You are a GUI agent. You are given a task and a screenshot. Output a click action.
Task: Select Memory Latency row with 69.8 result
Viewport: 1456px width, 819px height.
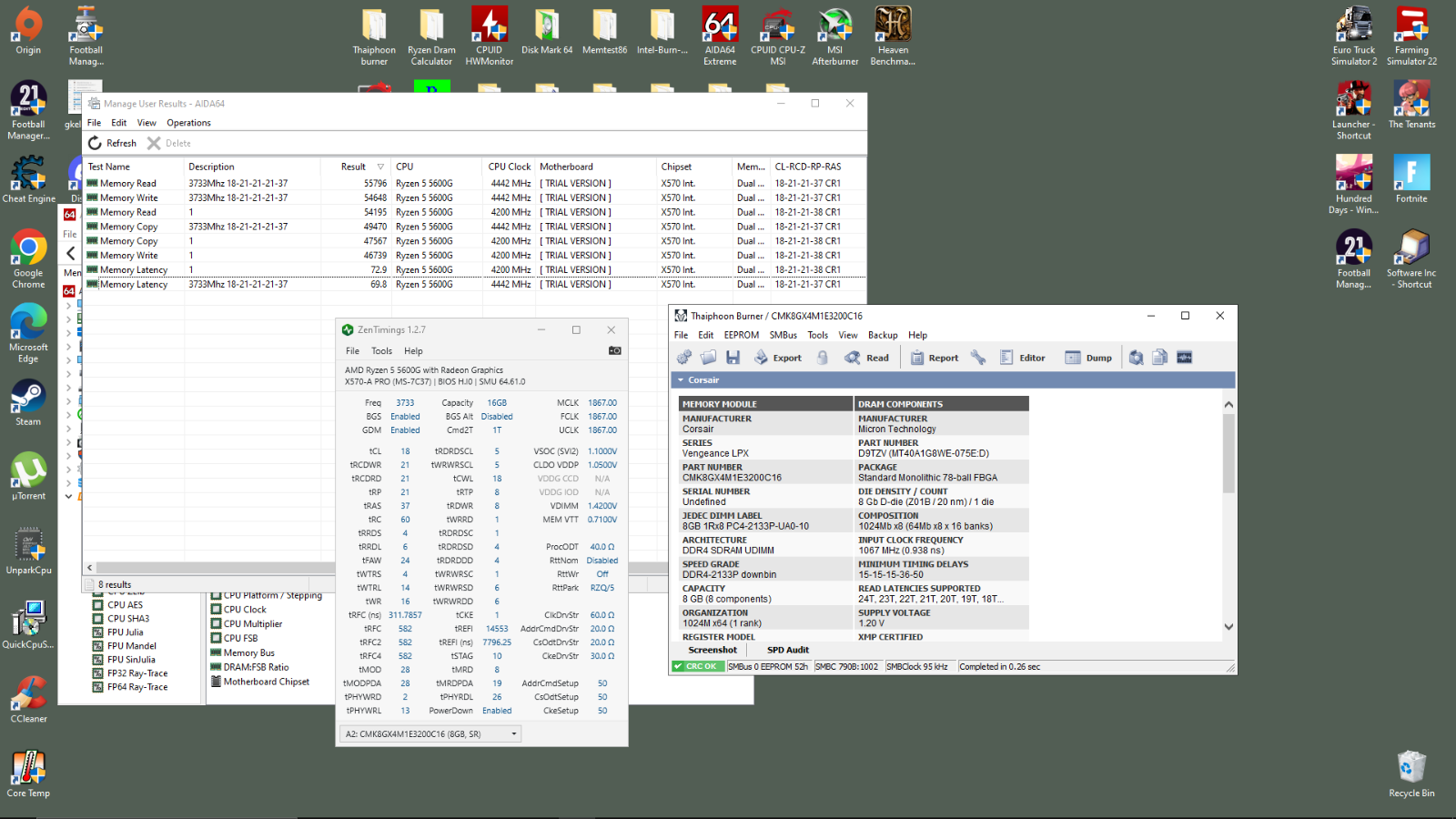click(473, 285)
